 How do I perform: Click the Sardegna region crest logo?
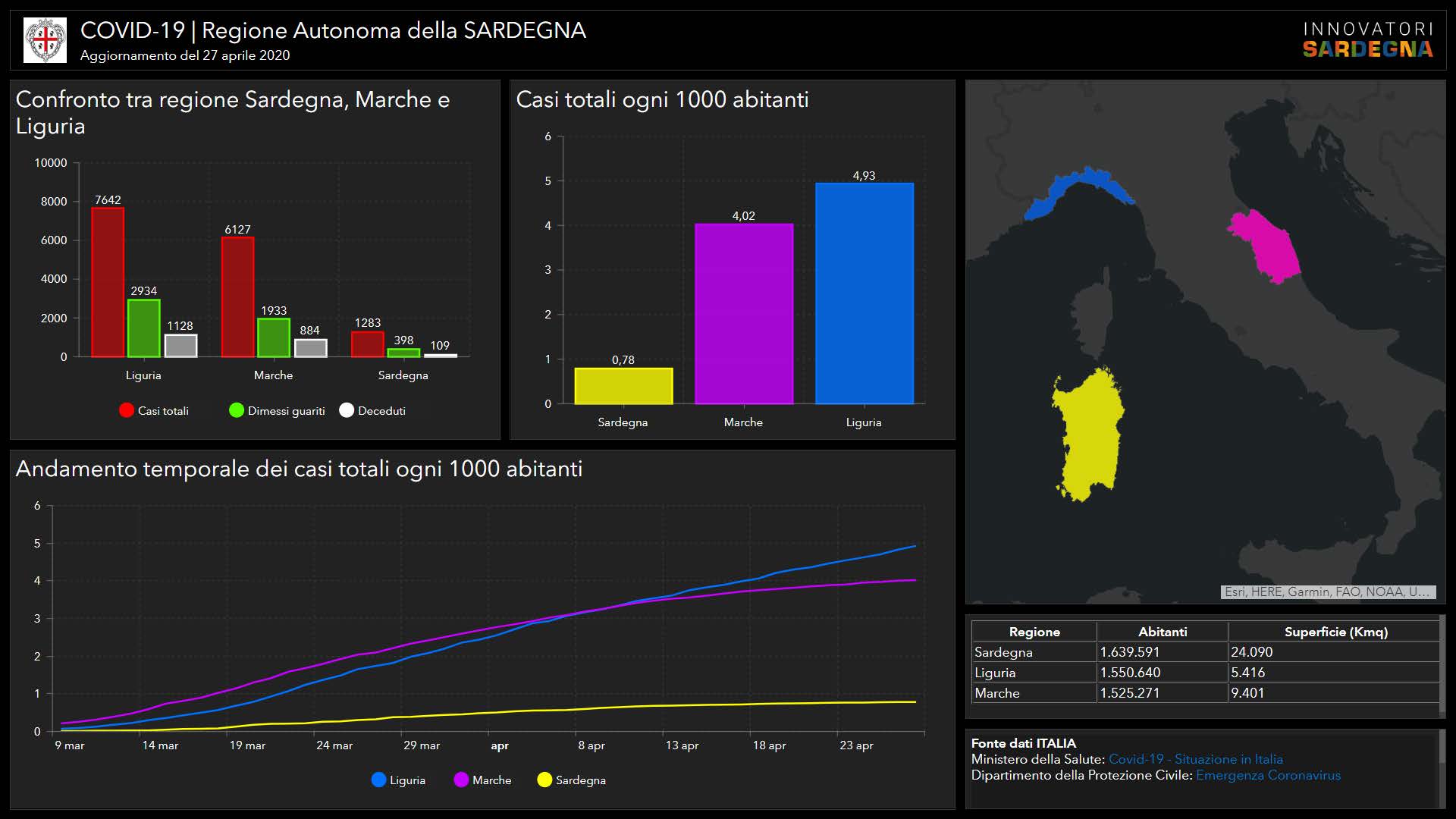click(x=45, y=40)
